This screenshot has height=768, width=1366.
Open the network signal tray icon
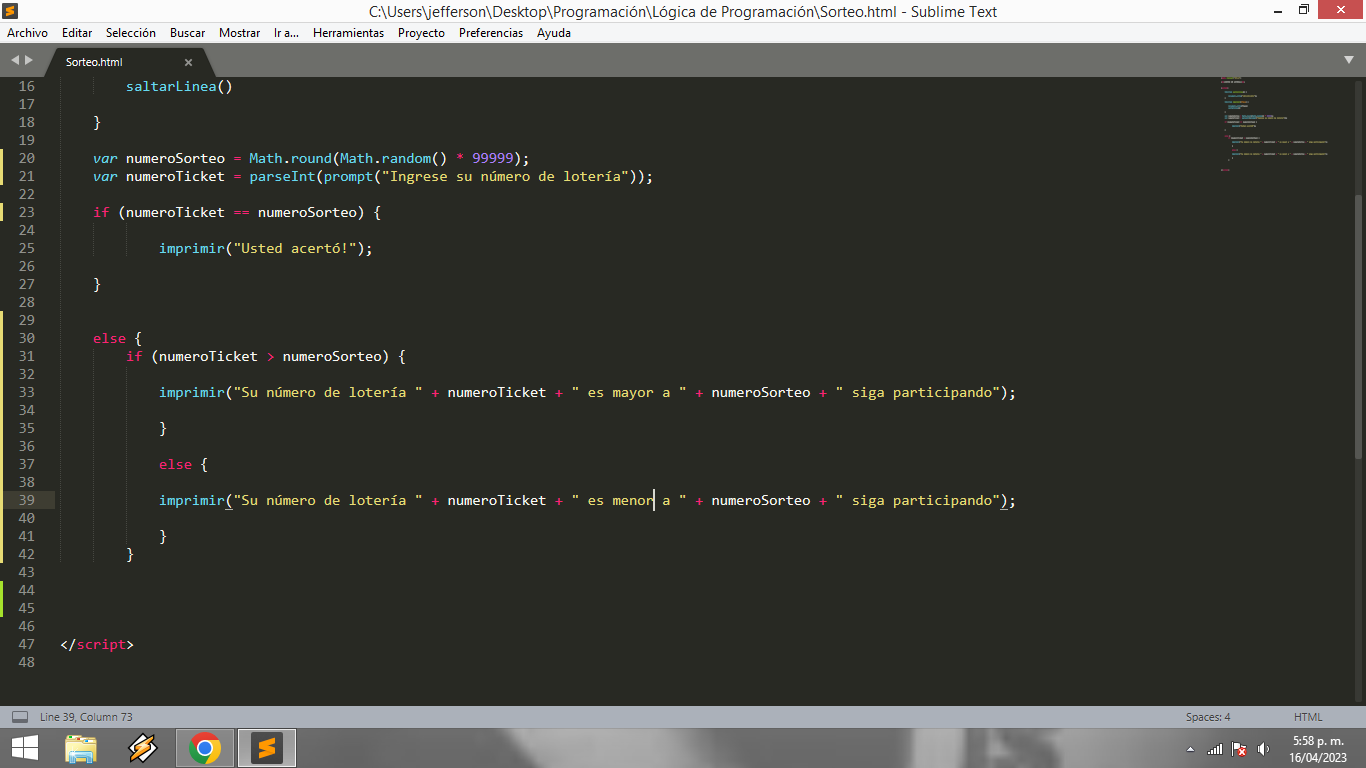pyautogui.click(x=1215, y=749)
